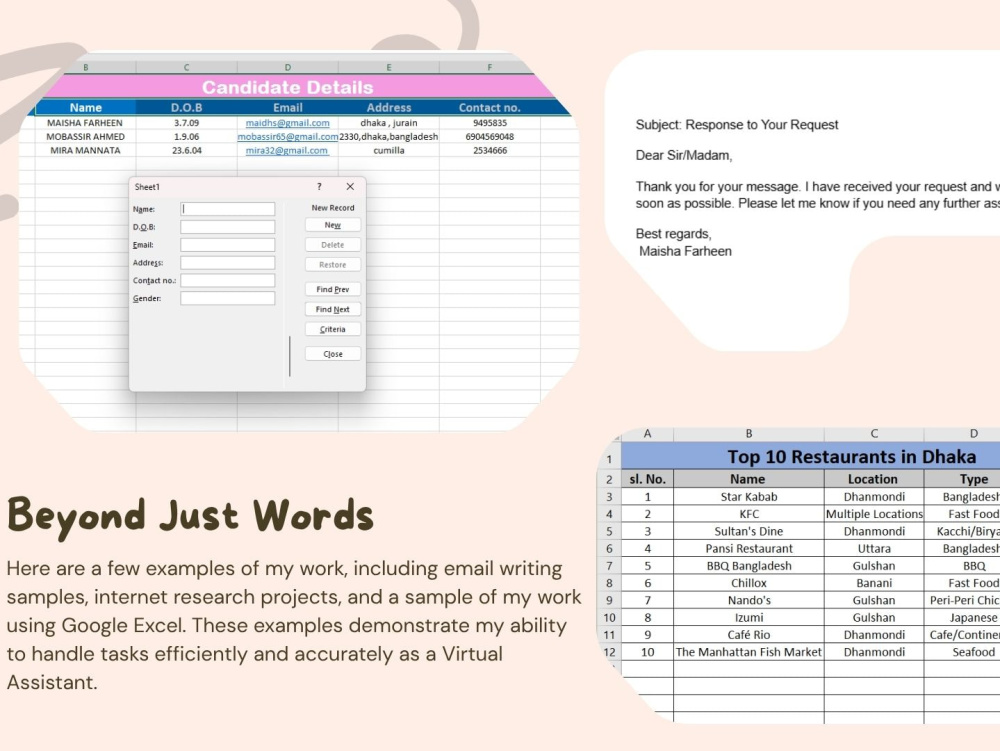Select column C header in candidate sheet

186,67
